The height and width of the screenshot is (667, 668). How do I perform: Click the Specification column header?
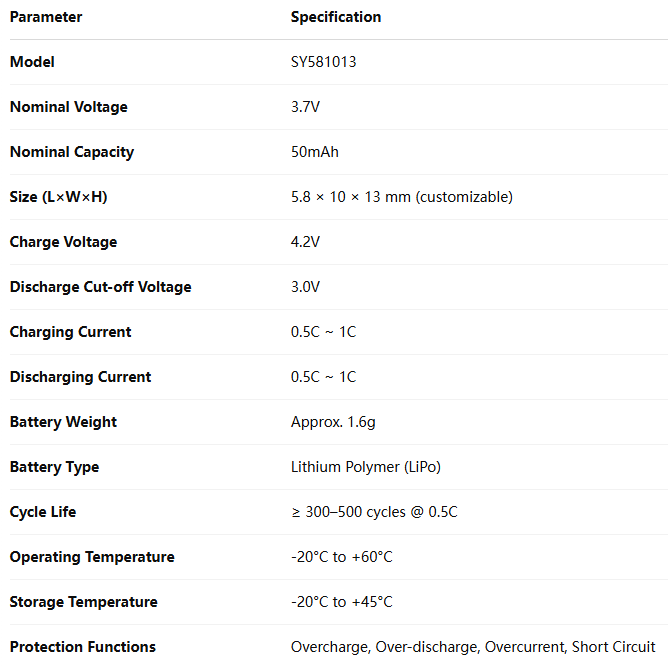336,17
